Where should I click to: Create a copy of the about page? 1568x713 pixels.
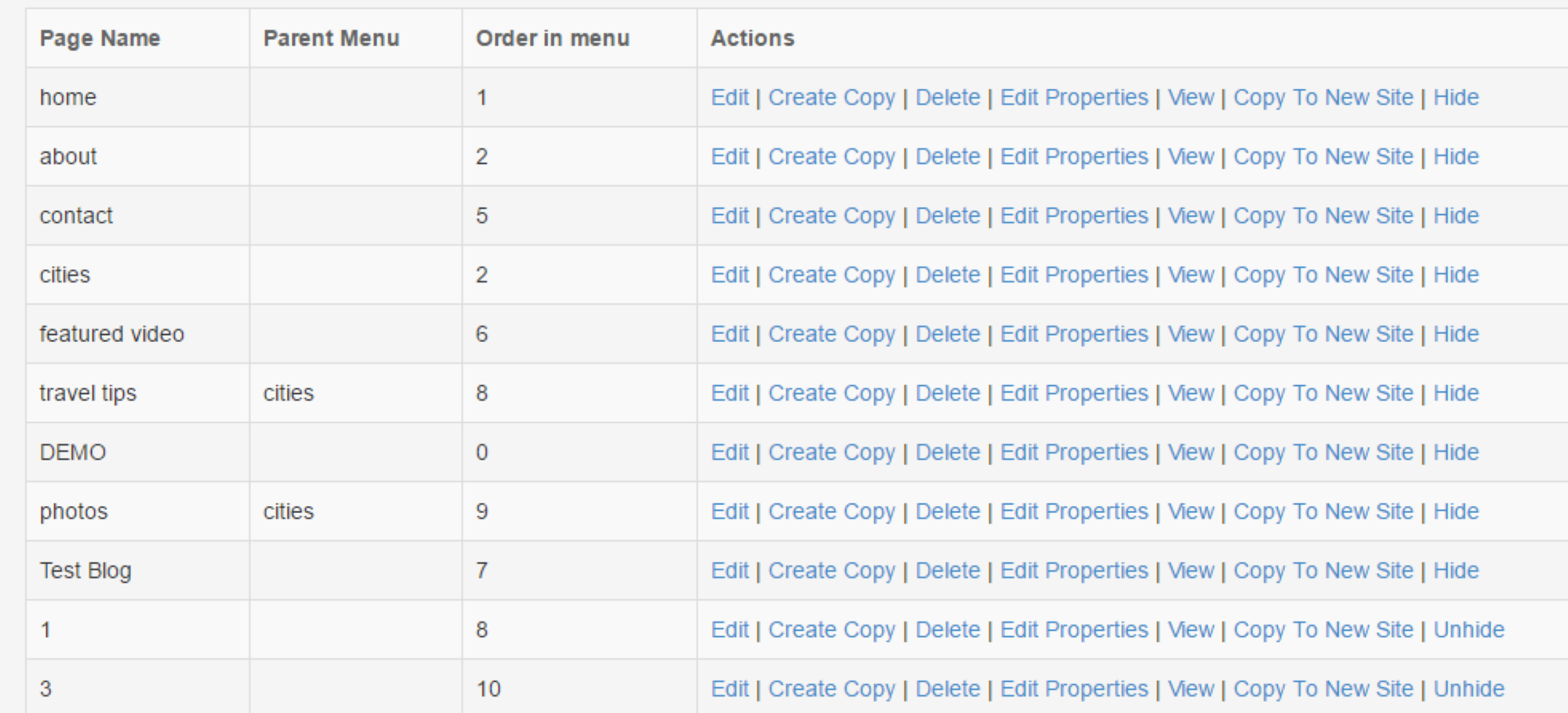point(831,157)
